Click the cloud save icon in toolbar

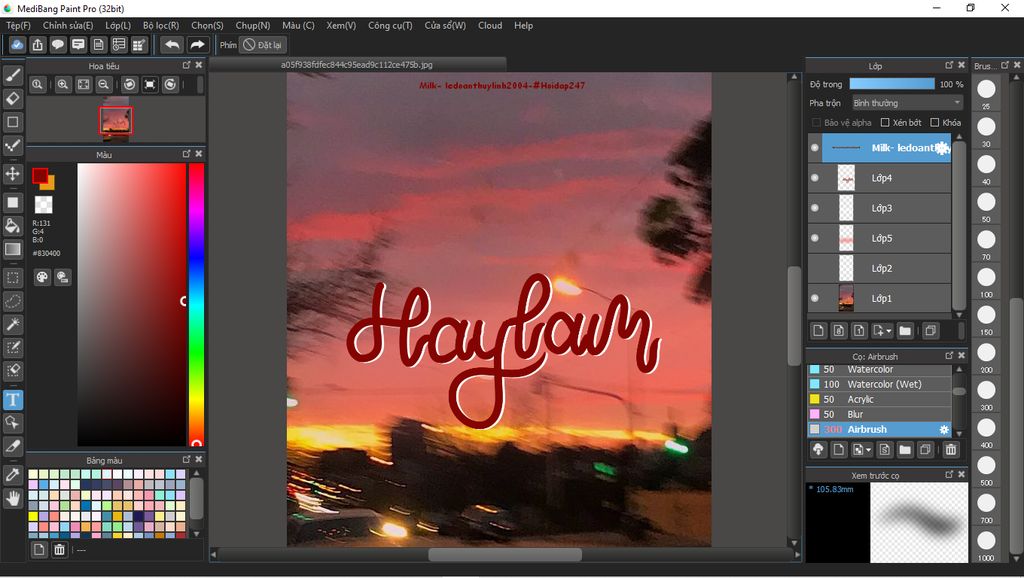click(x=17, y=44)
